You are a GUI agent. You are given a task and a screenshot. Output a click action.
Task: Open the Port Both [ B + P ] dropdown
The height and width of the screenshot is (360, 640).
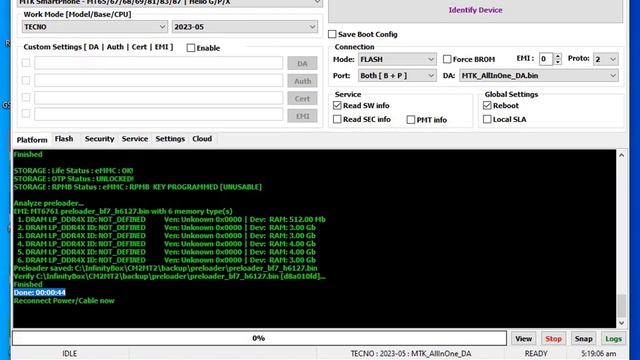point(397,76)
